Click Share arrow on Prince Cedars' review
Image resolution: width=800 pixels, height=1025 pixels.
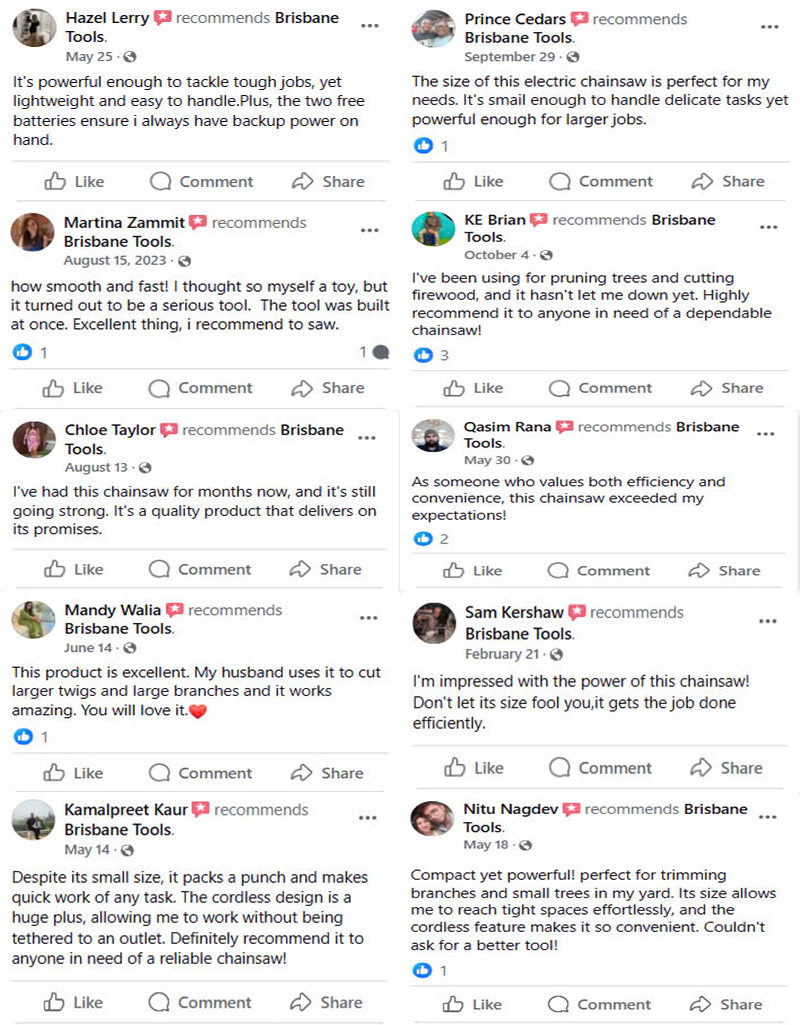(728, 181)
